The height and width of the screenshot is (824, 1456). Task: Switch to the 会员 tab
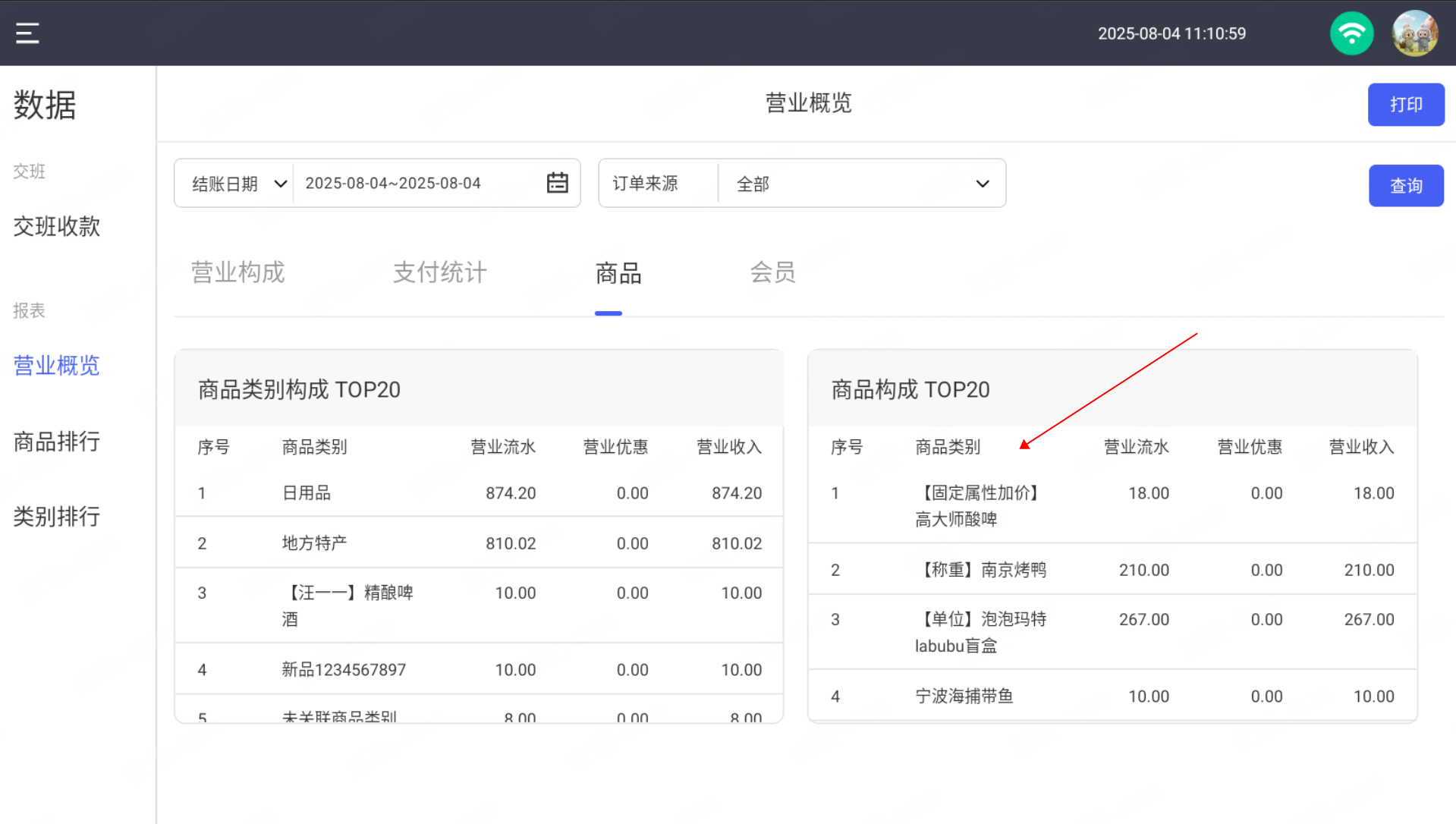772,272
